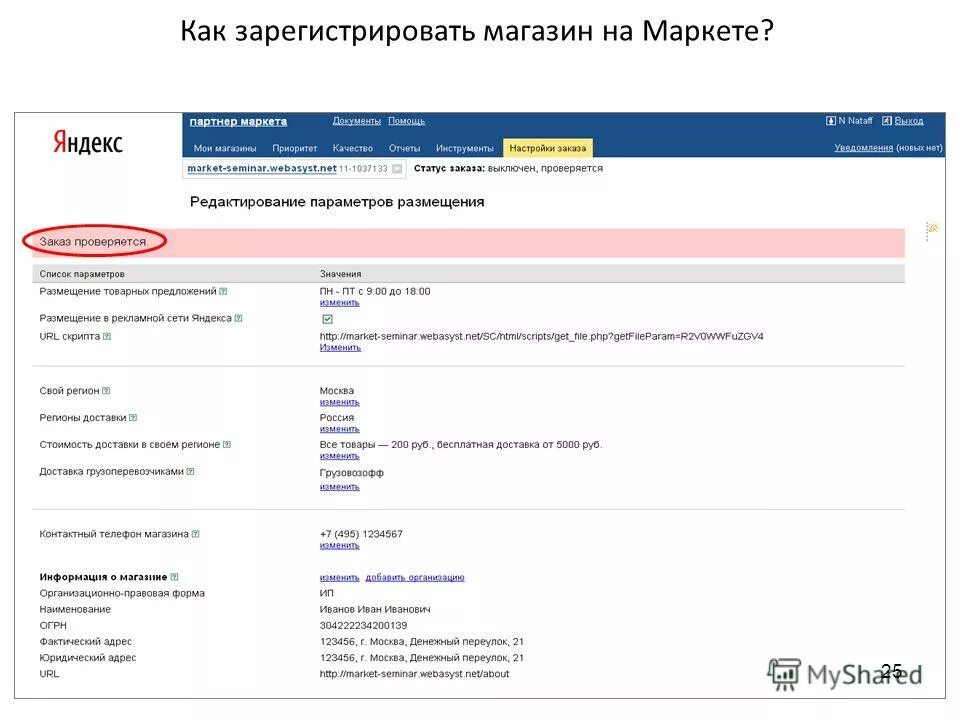This screenshot has height=720, width=960.
Task: Select the Настройки заказа tab
Action: 547,148
